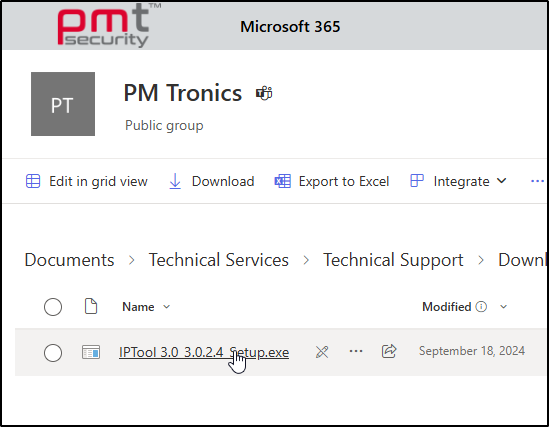Click the Modified info icon
549x427 pixels.
tap(481, 307)
